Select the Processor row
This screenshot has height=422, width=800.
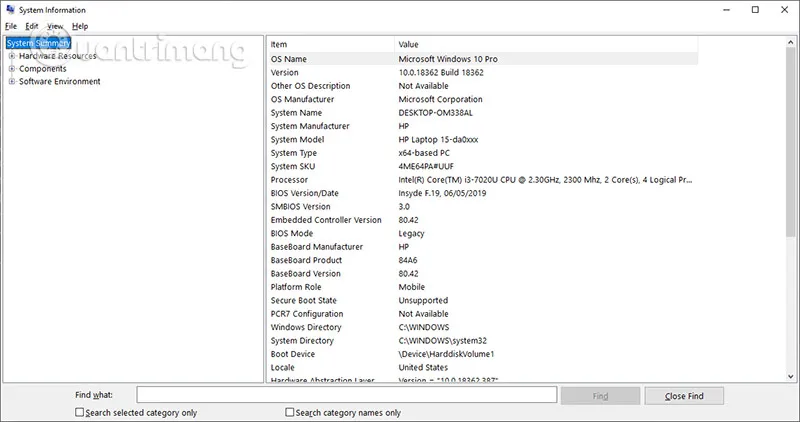[x=480, y=180]
